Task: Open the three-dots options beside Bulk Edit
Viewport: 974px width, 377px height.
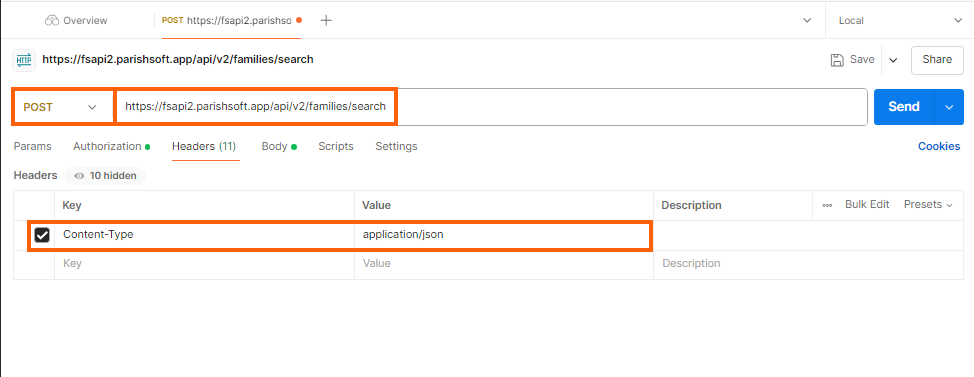Action: coord(827,205)
